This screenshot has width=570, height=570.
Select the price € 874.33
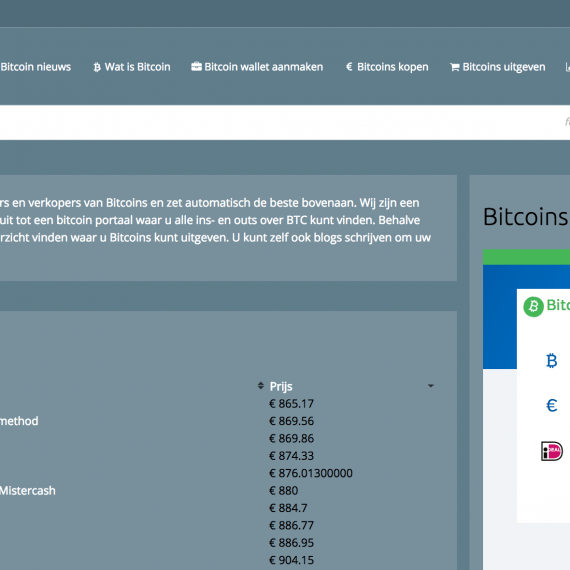point(291,456)
